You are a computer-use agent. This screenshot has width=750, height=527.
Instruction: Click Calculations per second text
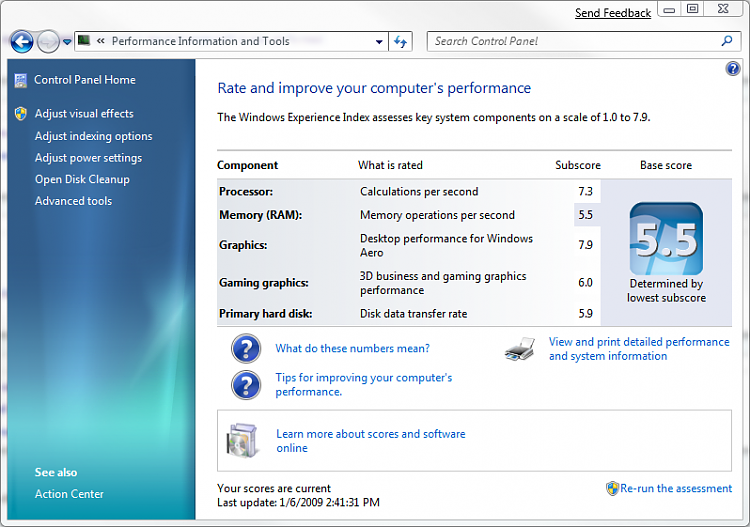point(419,192)
